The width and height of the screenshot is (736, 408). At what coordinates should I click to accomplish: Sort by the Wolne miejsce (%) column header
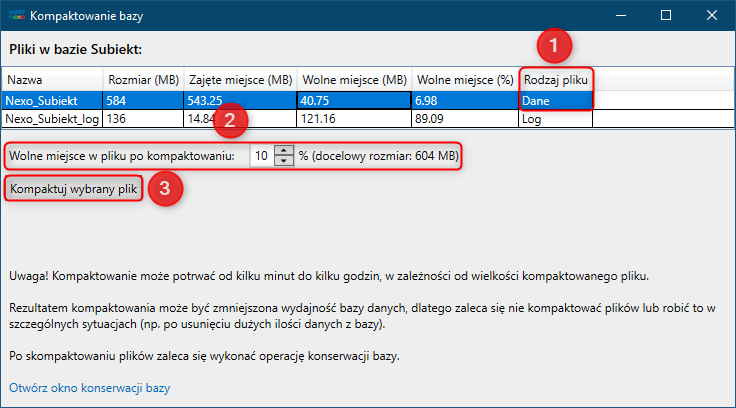[465, 80]
